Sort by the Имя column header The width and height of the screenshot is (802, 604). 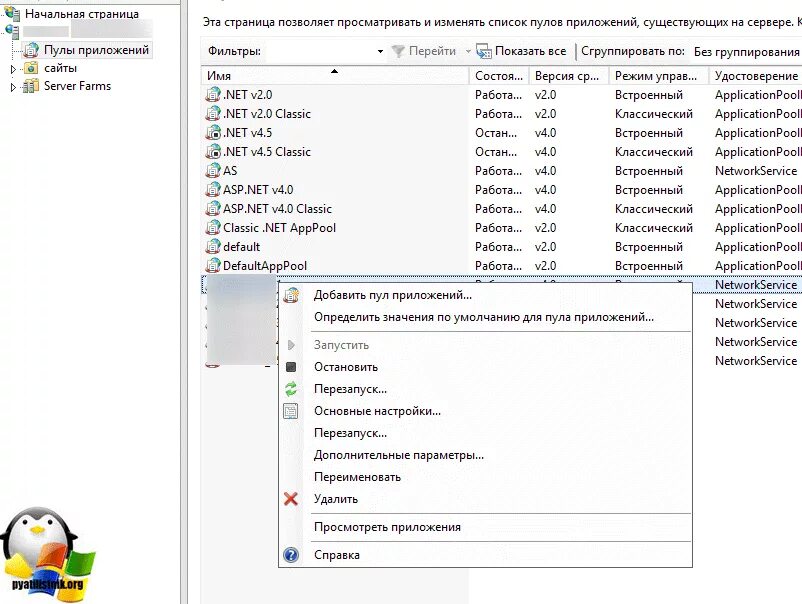[x=335, y=76]
